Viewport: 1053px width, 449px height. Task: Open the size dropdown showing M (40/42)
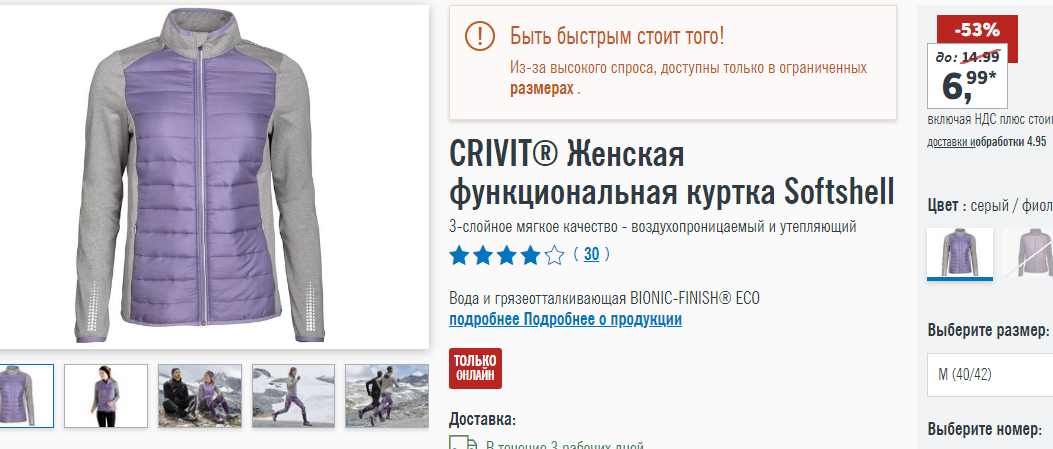pos(990,374)
